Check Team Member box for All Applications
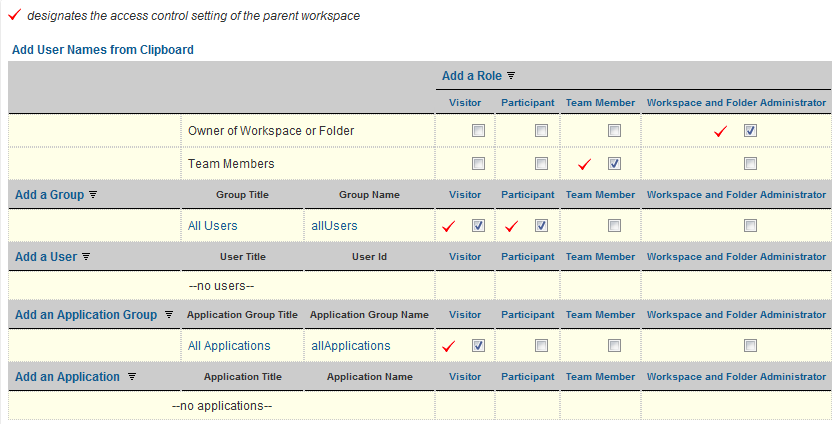833x424 pixels. (614, 346)
